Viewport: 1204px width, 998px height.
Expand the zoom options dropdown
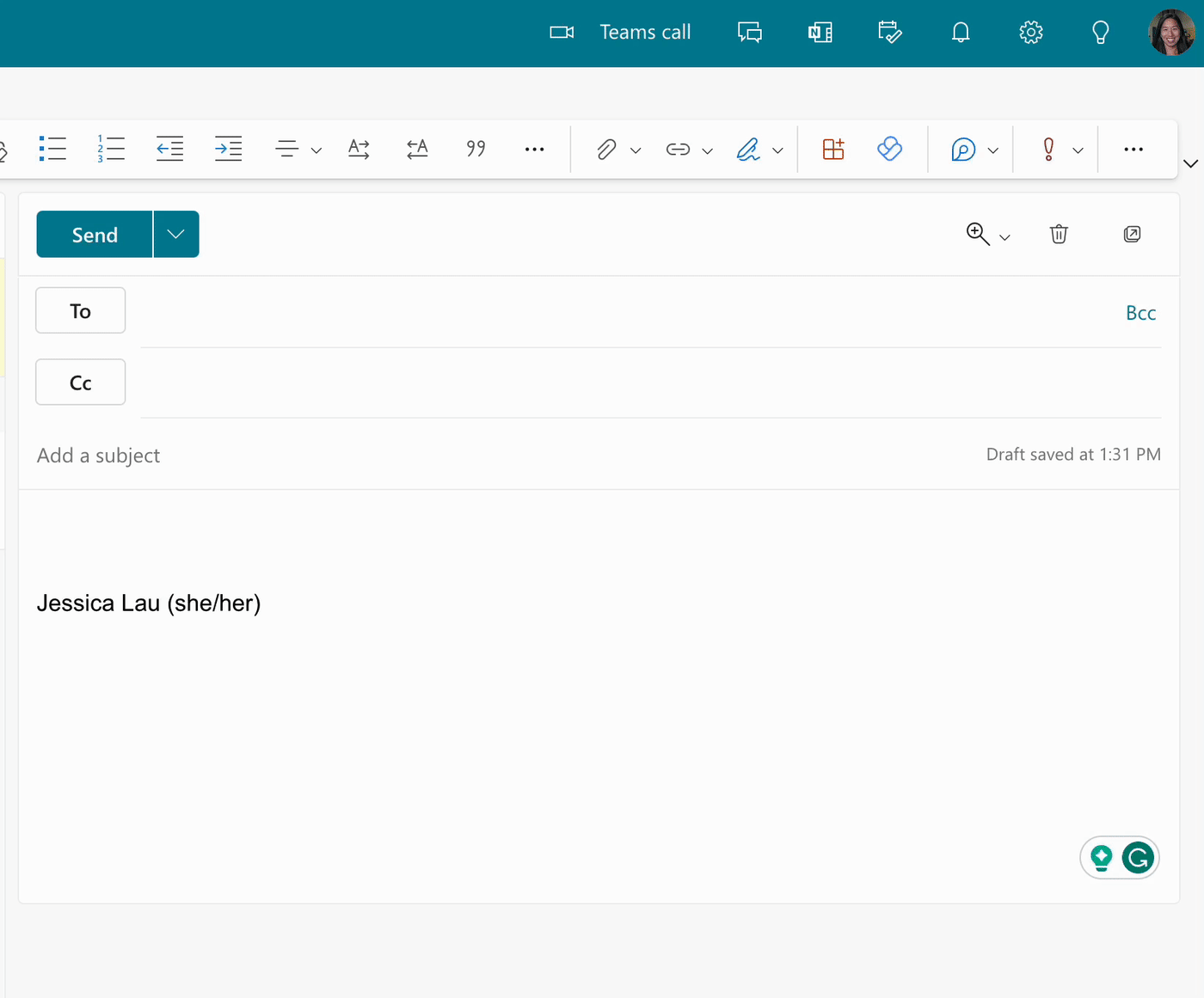click(1004, 237)
